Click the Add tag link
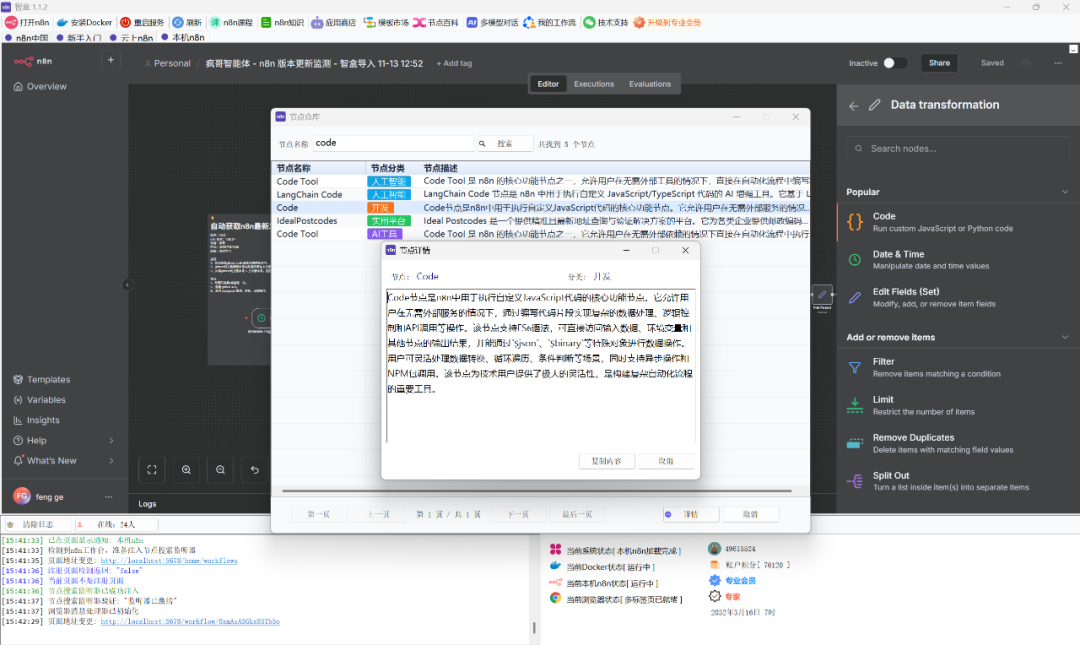 click(454, 63)
